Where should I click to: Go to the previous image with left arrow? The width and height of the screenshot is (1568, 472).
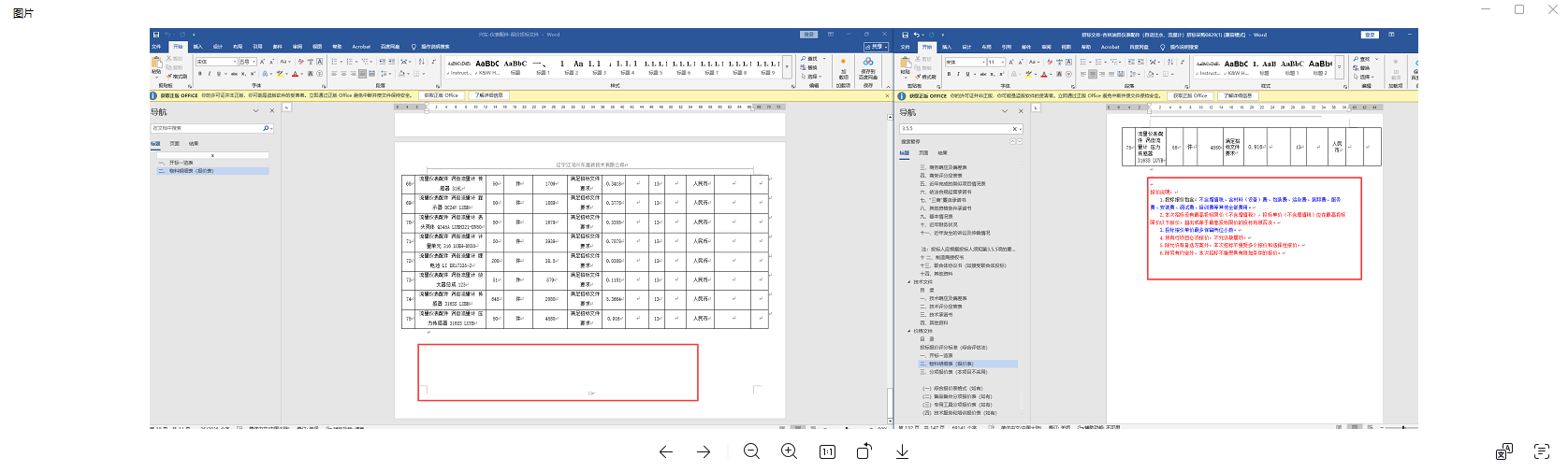click(665, 451)
